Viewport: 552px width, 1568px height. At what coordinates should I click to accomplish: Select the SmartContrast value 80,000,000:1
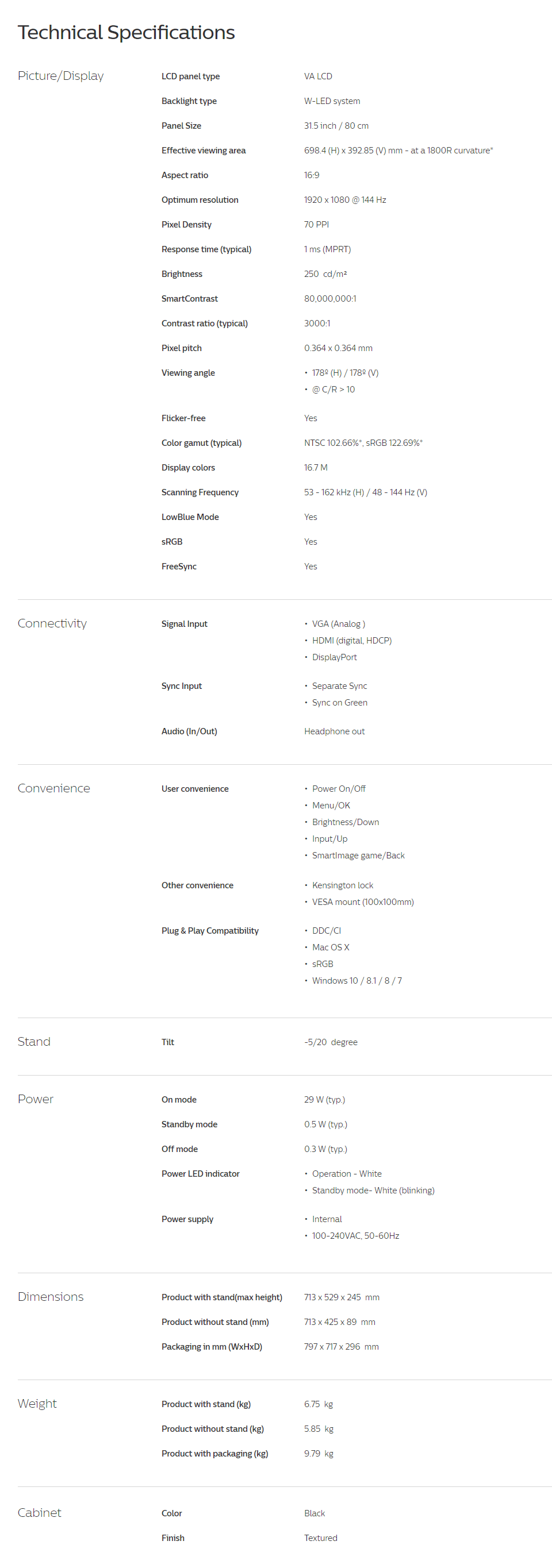tap(330, 299)
